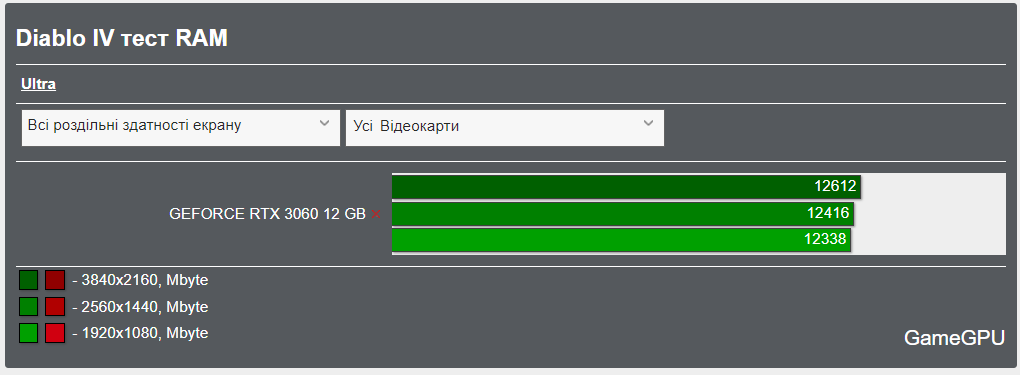Click the 12416 green bar

click(623, 213)
